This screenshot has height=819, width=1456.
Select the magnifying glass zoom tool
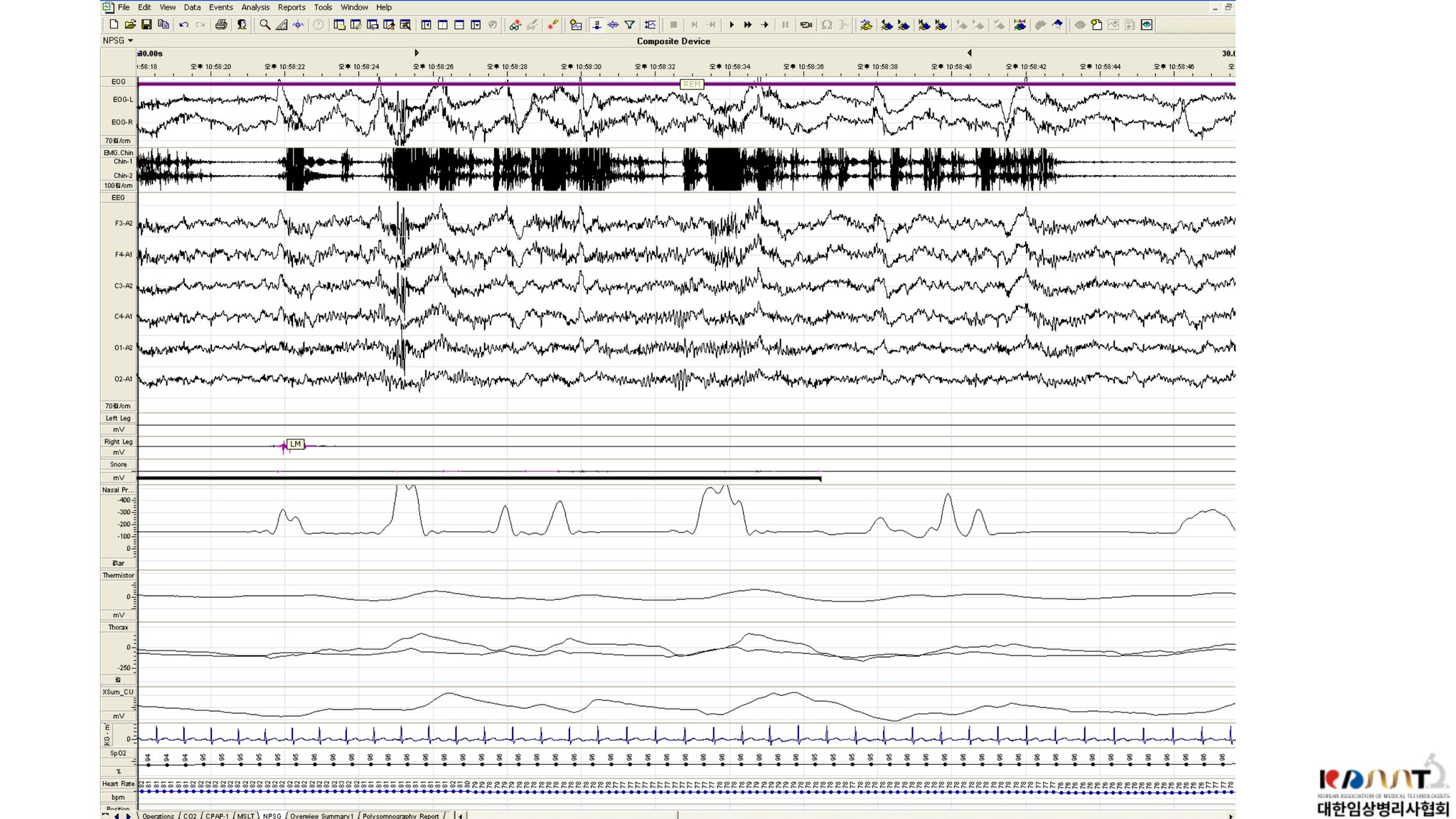(x=264, y=25)
